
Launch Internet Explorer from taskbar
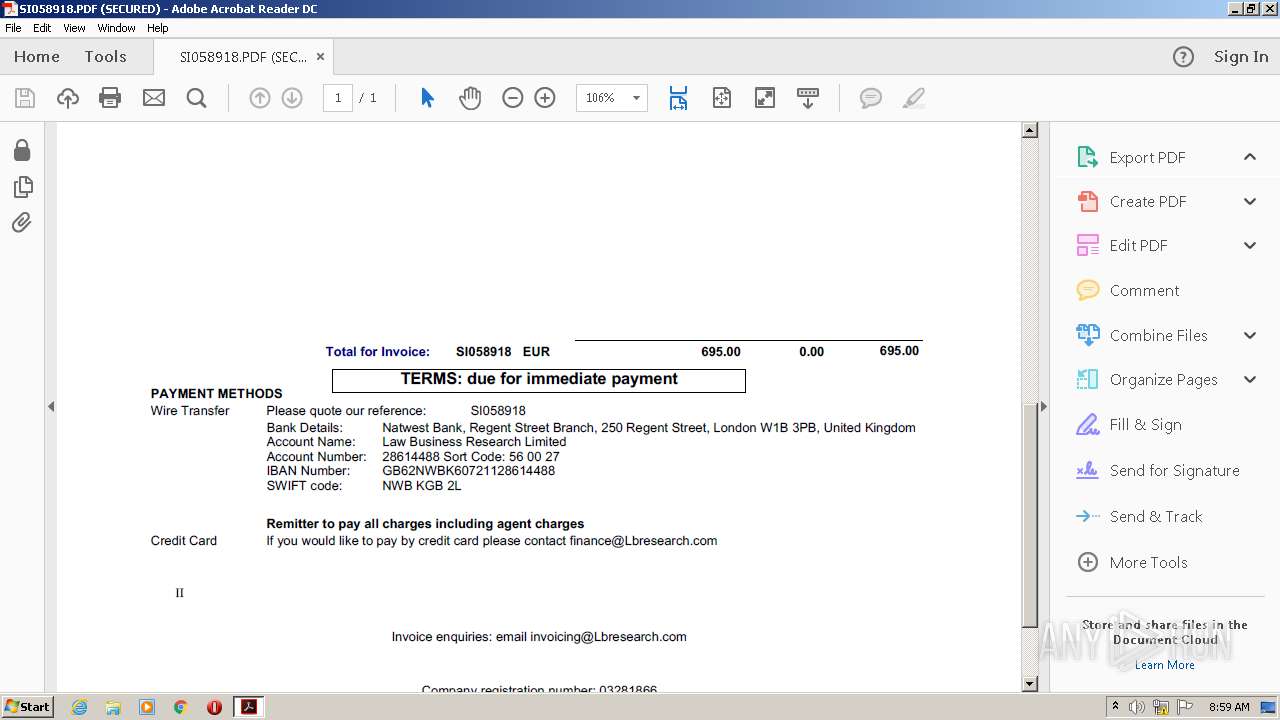pos(79,707)
